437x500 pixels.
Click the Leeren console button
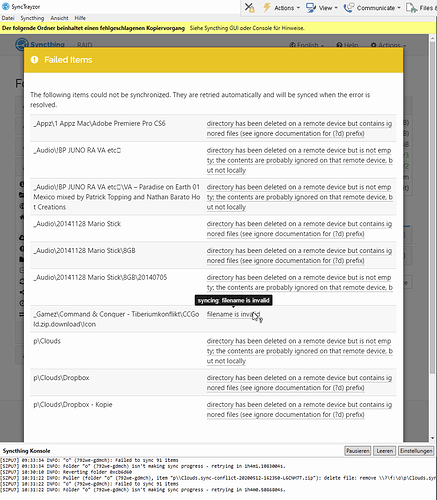[x=385, y=451]
